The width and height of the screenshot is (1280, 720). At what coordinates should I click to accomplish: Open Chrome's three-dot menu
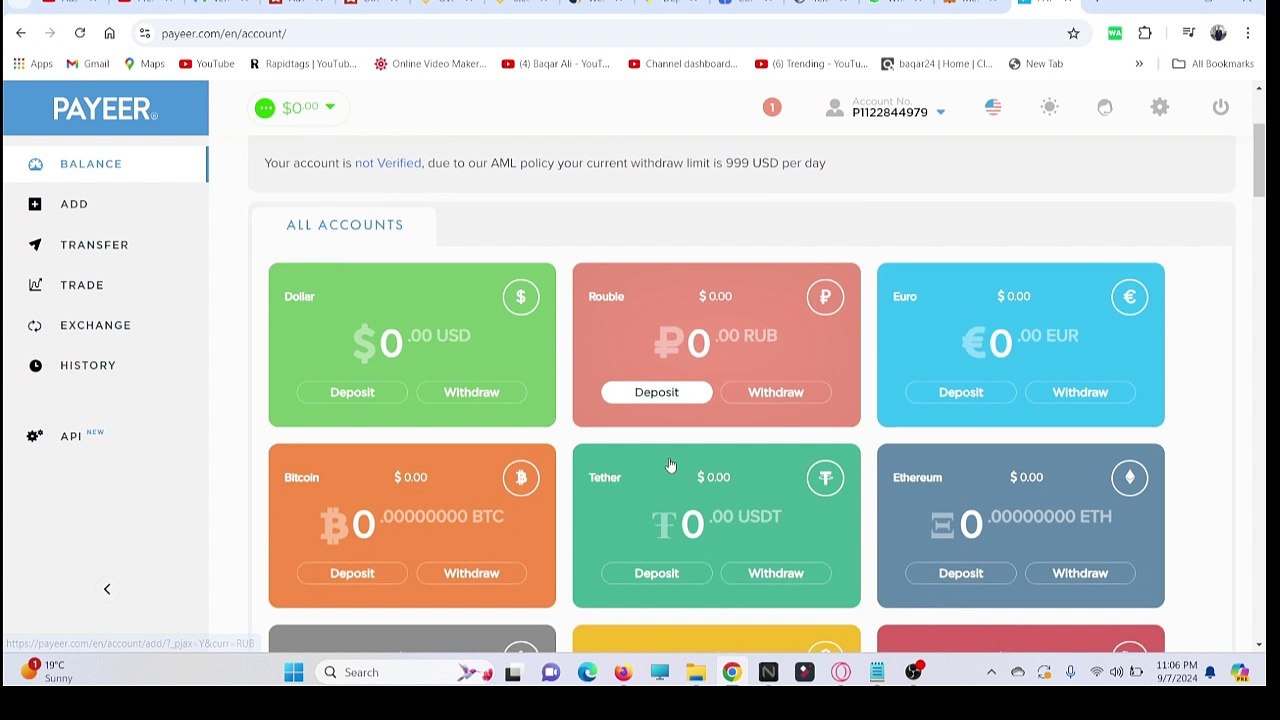pyautogui.click(x=1248, y=33)
